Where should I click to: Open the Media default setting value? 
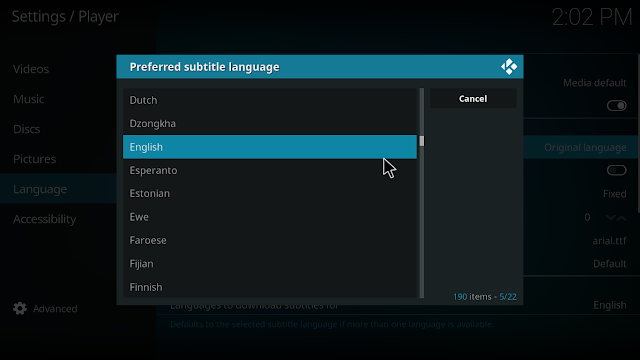pos(594,83)
